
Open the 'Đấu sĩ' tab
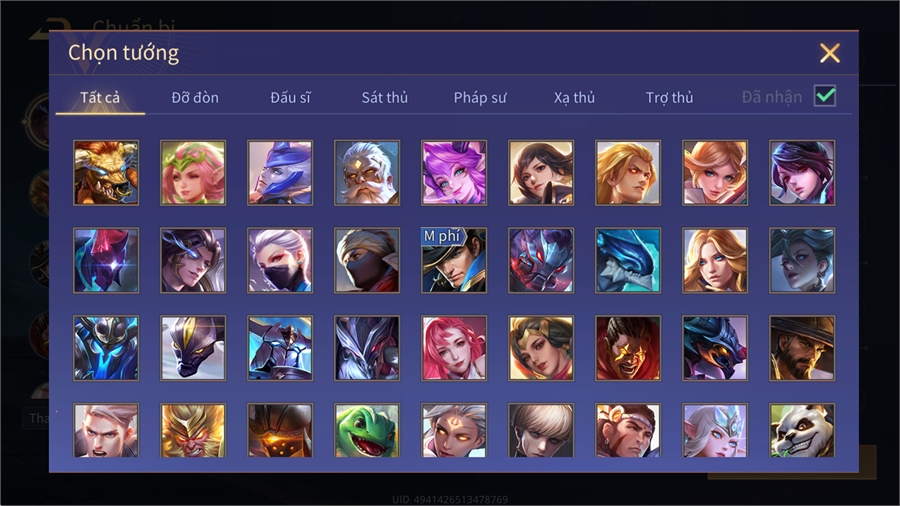(x=290, y=98)
